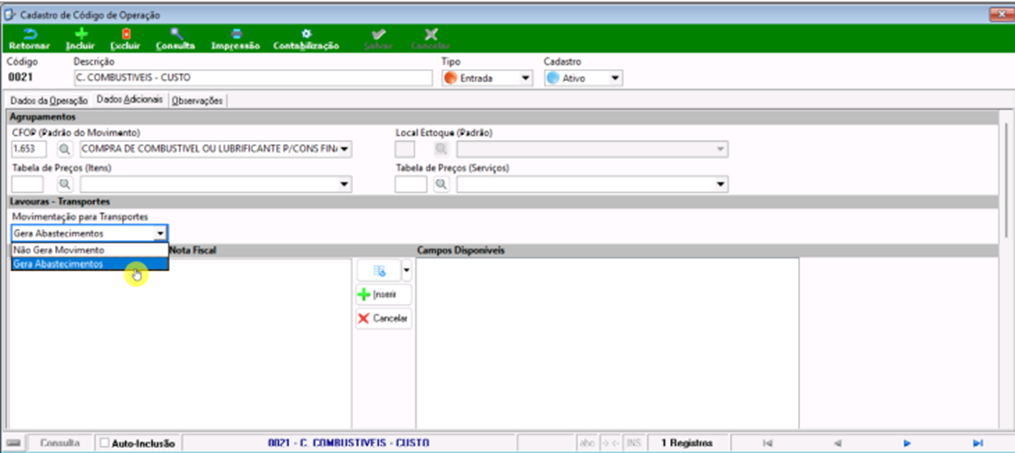Viewport: 1015px width, 453px height.
Task: Open the Tipo Entrada dropdown
Action: coord(526,78)
